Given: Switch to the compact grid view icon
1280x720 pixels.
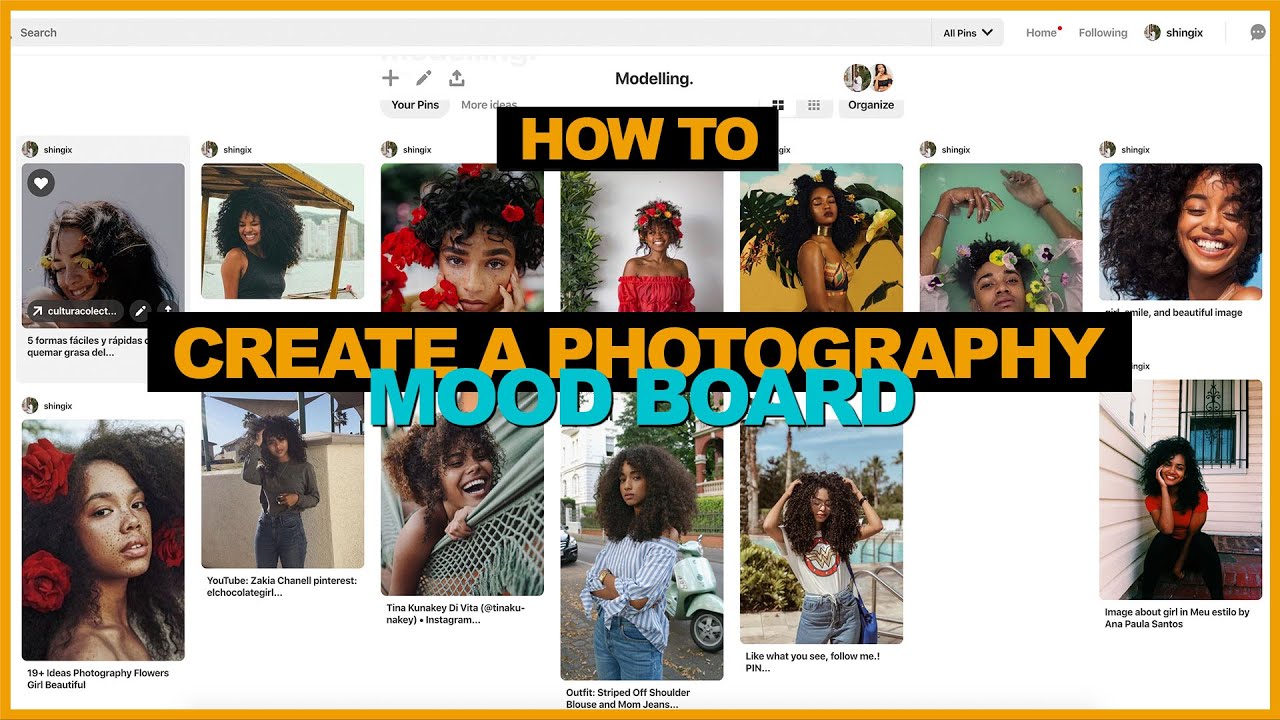Looking at the screenshot, I should tap(814, 105).
